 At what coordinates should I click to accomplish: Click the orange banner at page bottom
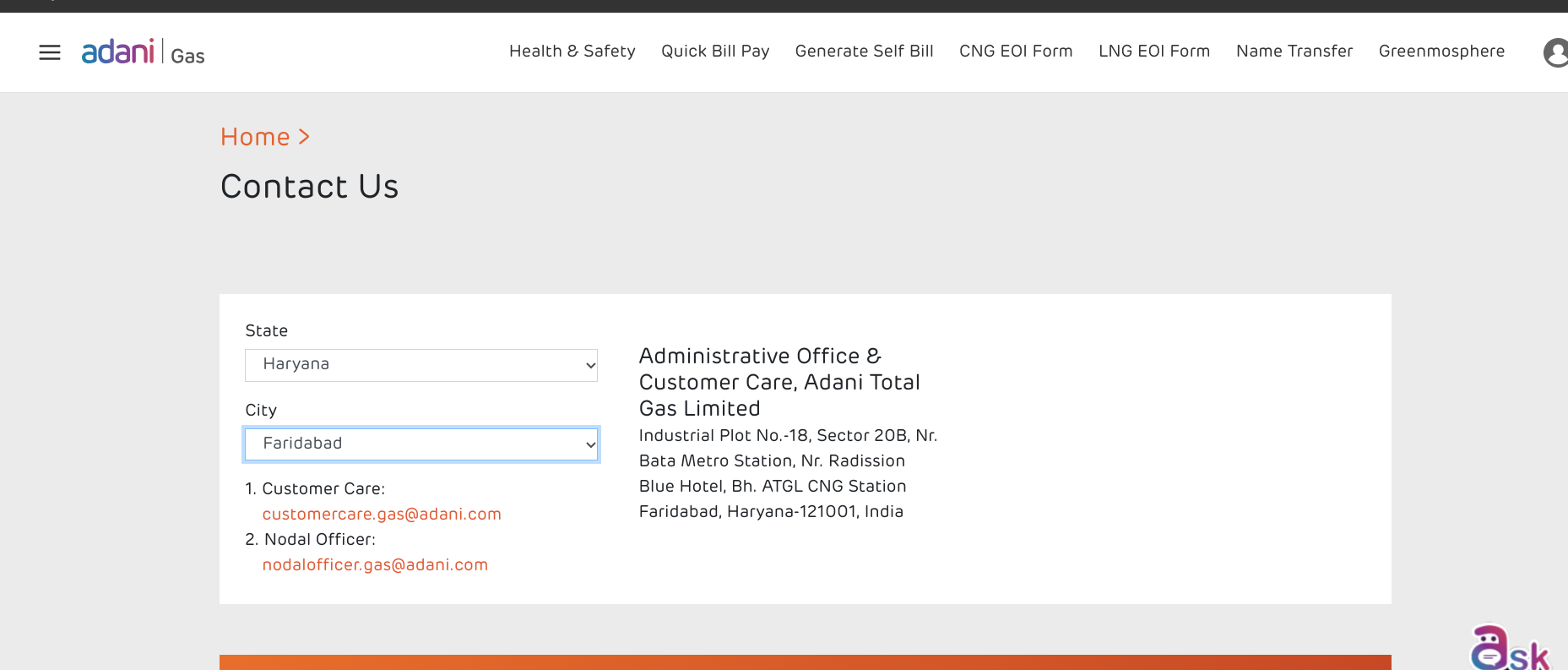(805, 662)
